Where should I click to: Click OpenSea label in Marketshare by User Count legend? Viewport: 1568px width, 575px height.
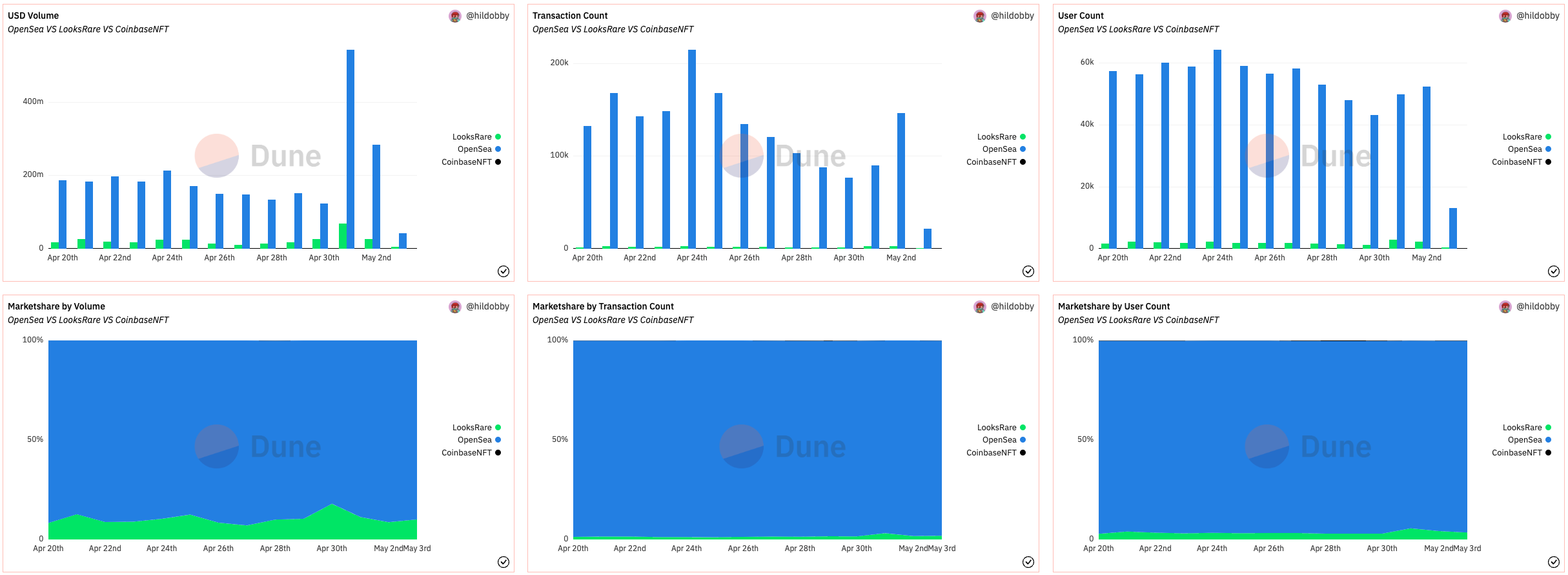click(1525, 440)
